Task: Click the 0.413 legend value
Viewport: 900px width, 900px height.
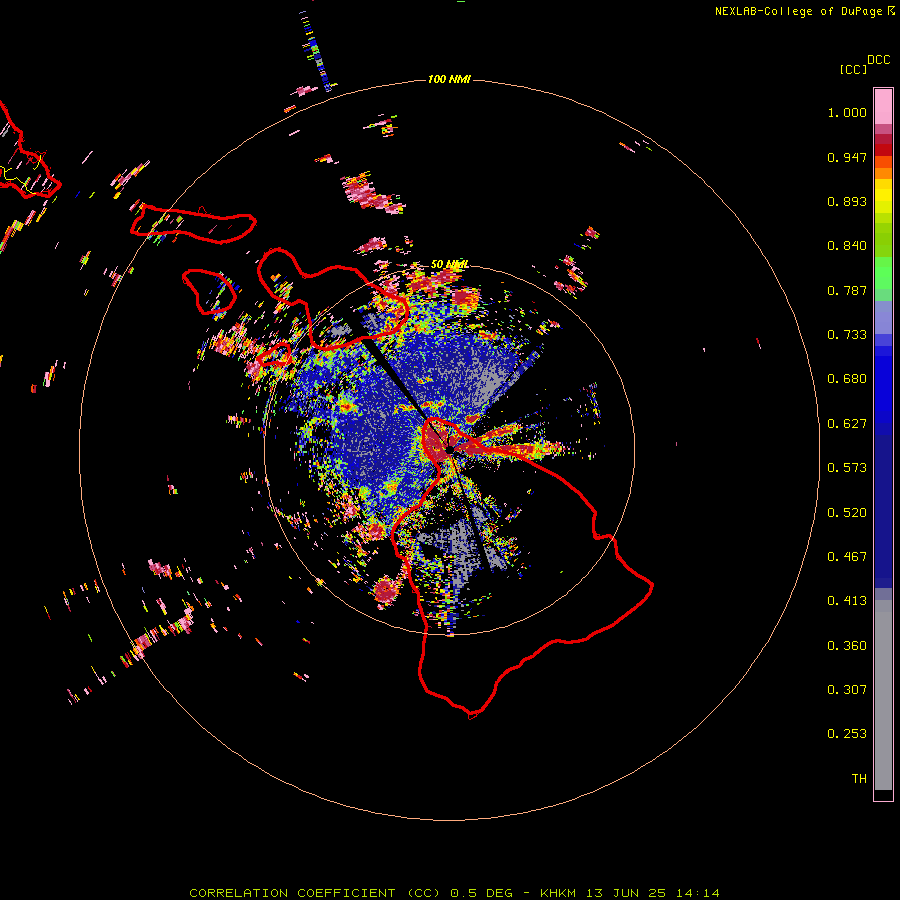Action: pos(847,601)
